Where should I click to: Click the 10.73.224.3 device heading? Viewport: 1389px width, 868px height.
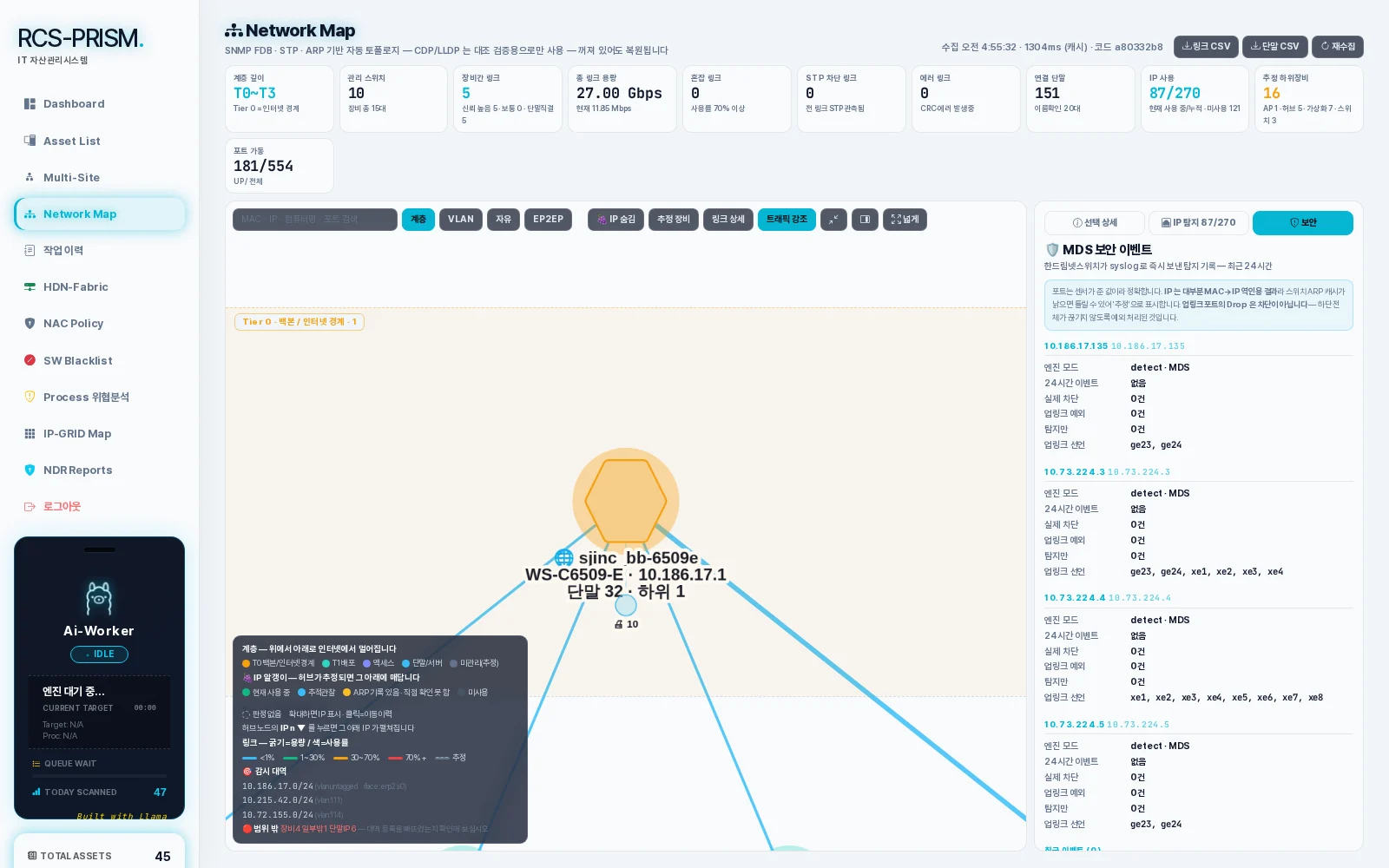1075,472
